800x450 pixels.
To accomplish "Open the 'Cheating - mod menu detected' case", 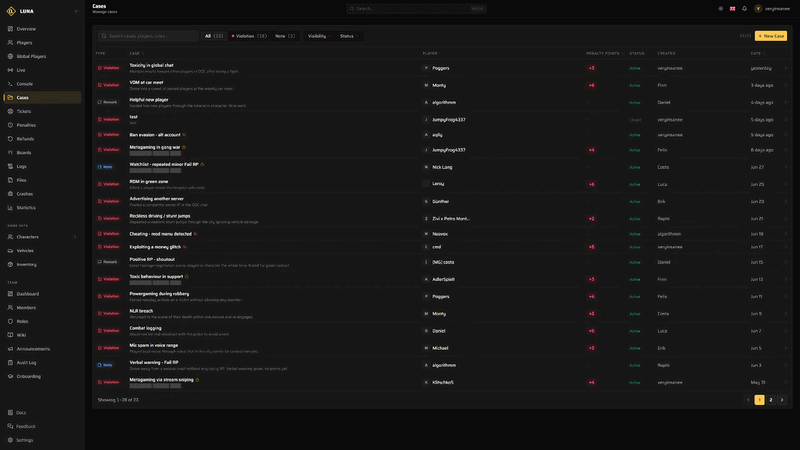I will pos(160,234).
